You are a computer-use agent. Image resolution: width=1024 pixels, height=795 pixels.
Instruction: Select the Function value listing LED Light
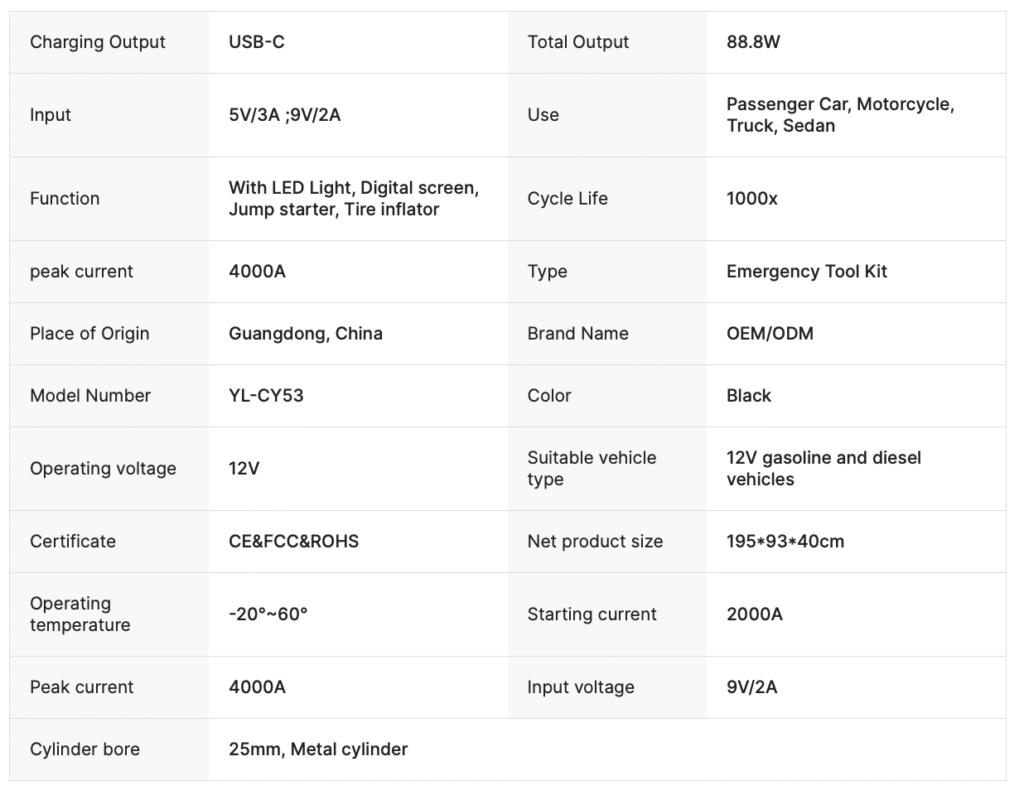click(x=353, y=198)
